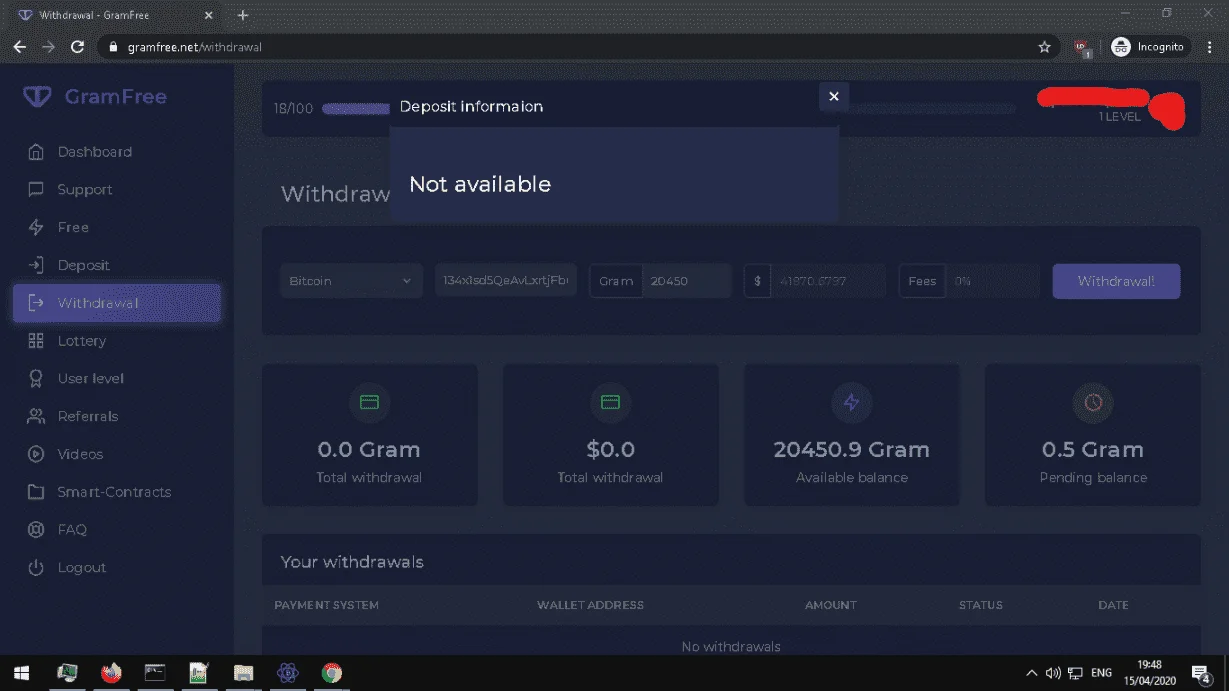Switch to the Withdrawal - GramFree tab
This screenshot has width=1229, height=691.
(x=116, y=15)
